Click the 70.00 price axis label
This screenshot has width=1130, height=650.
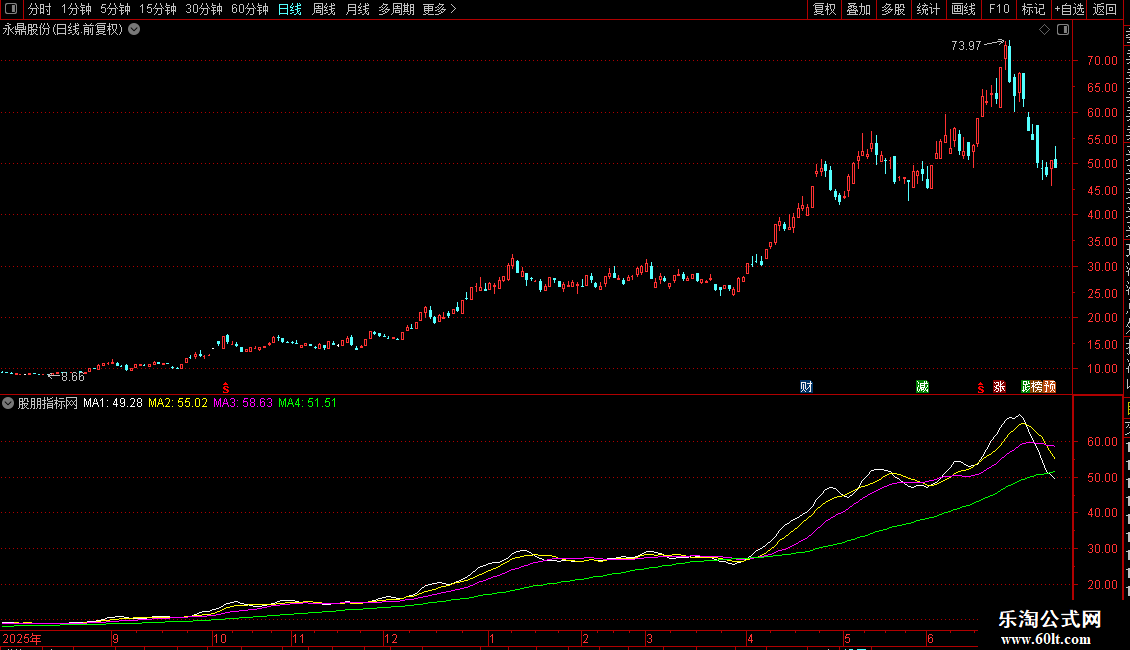point(1102,61)
